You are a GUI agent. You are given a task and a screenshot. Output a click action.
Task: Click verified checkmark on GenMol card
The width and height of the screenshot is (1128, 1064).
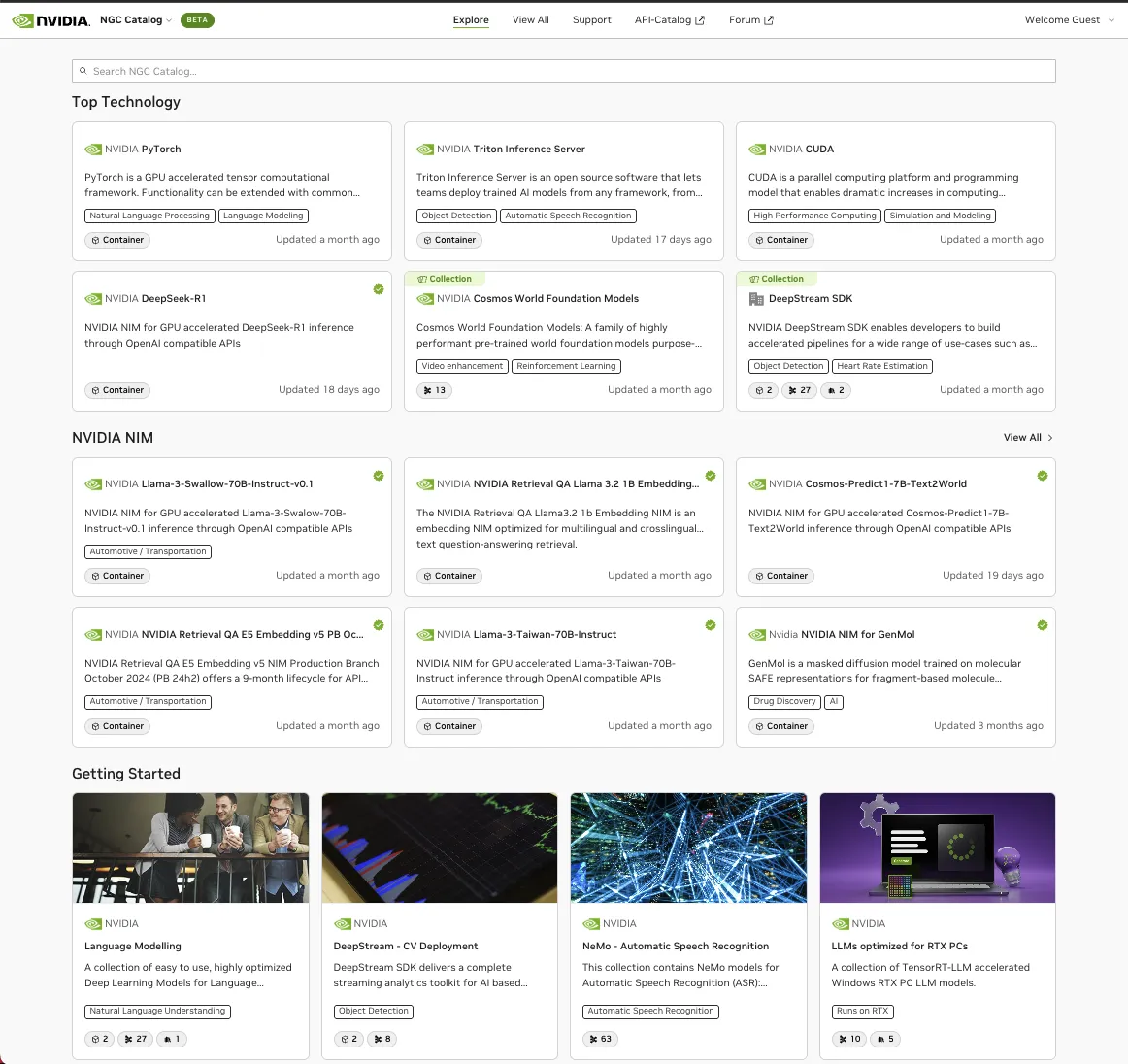pyautogui.click(x=1043, y=625)
